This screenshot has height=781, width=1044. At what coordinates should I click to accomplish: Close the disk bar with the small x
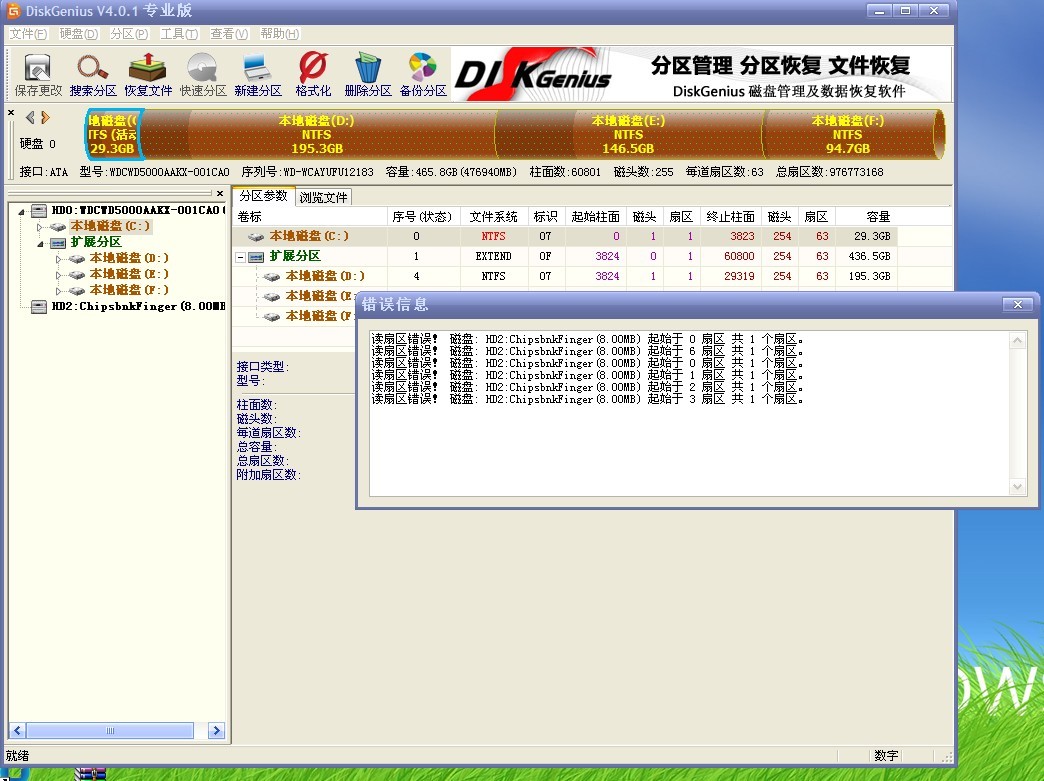click(x=11, y=113)
